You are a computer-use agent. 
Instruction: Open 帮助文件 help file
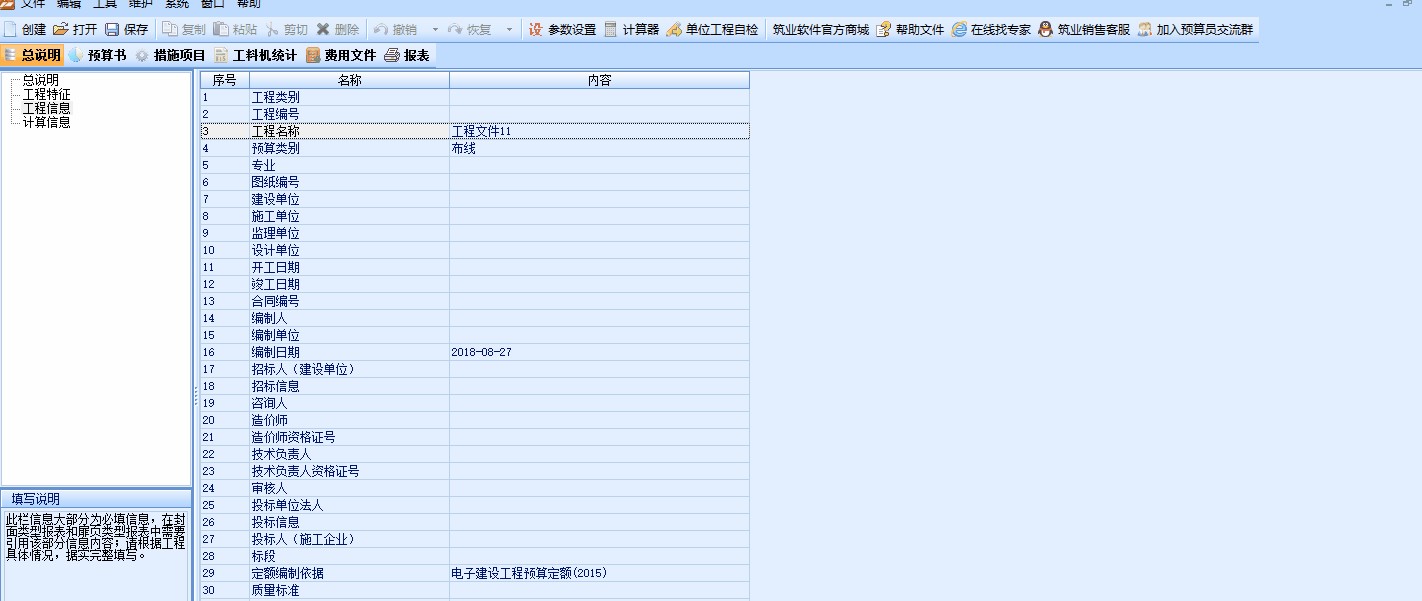click(x=910, y=30)
